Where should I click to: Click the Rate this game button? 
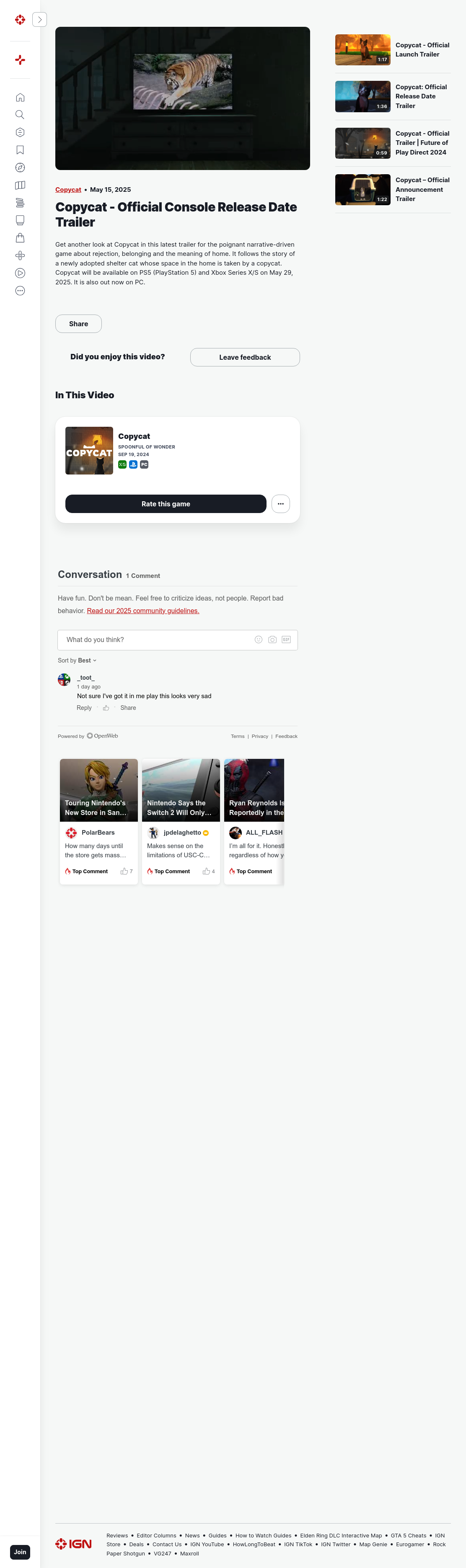pos(166,504)
